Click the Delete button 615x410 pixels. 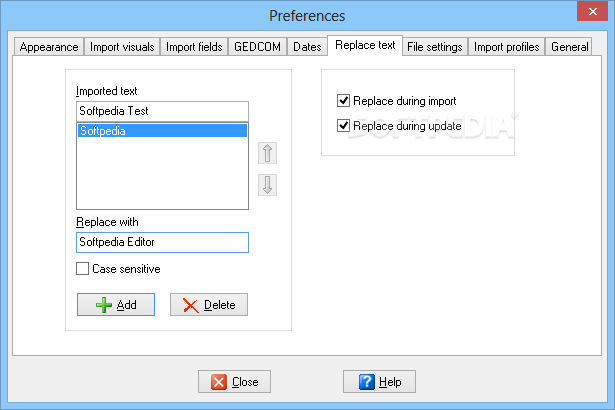coord(209,304)
